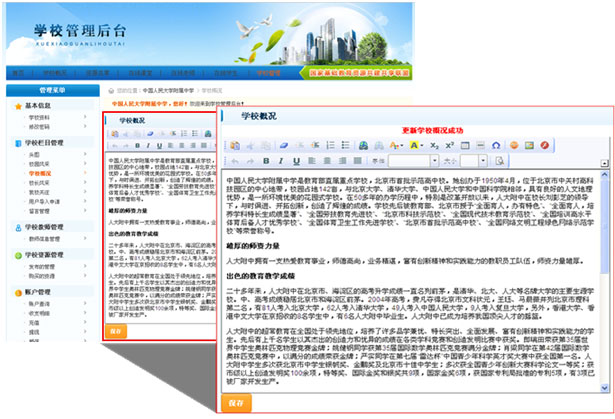Click the orange 保存 button in the enlarged panel

(x=236, y=403)
